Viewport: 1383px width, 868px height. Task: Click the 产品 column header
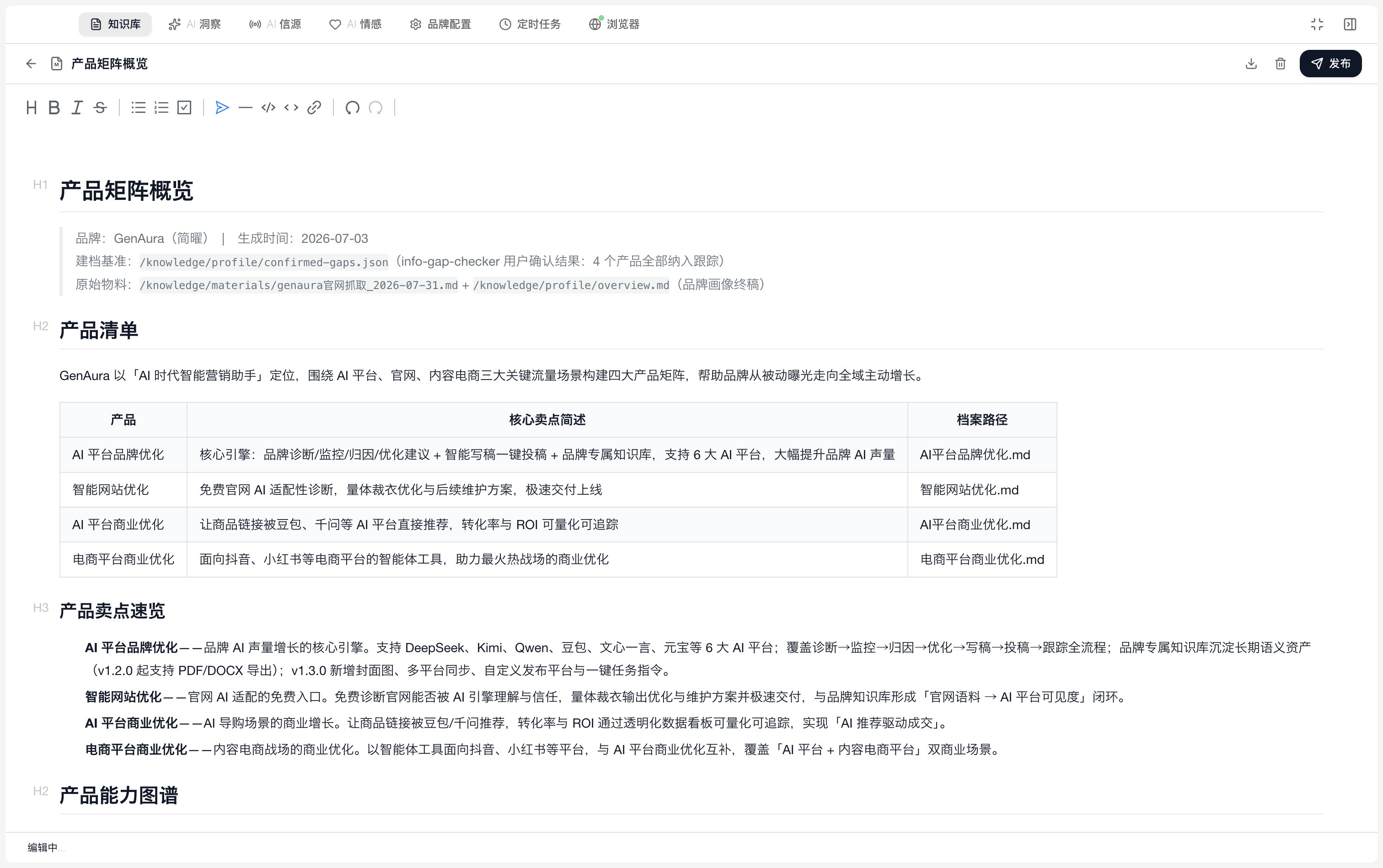123,420
